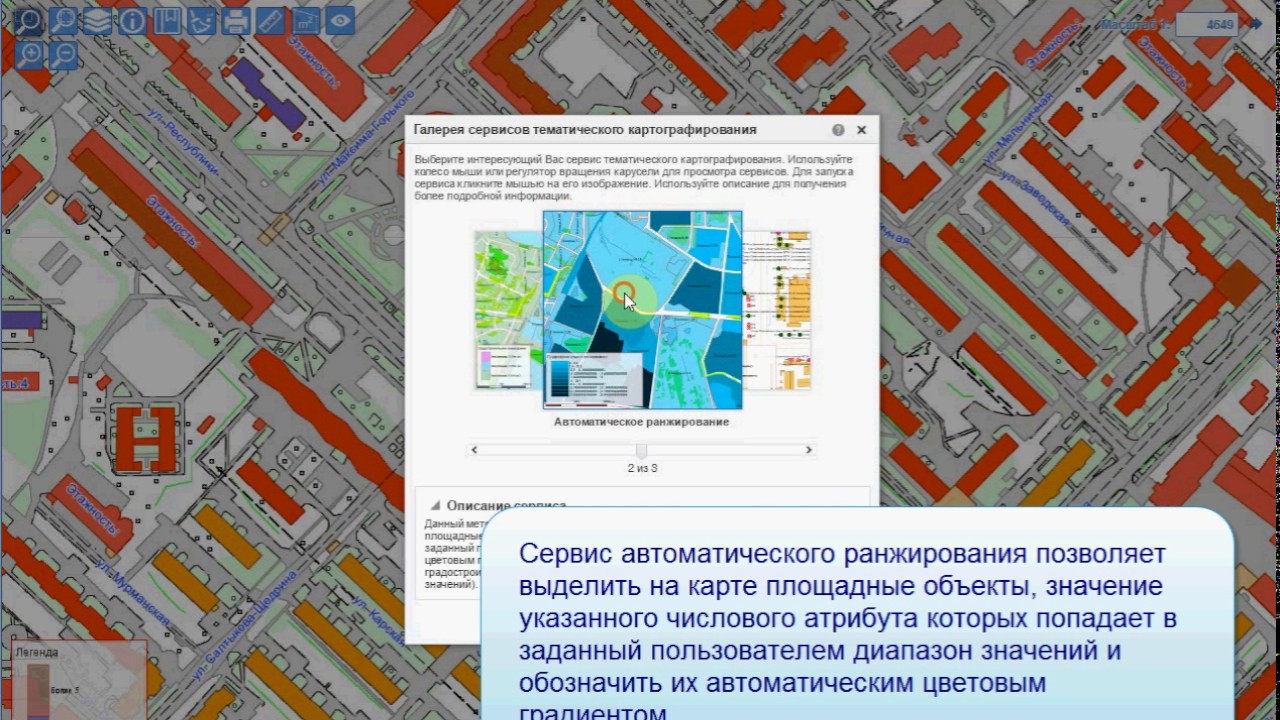
Task: Open the map layers panel
Action: click(x=97, y=19)
